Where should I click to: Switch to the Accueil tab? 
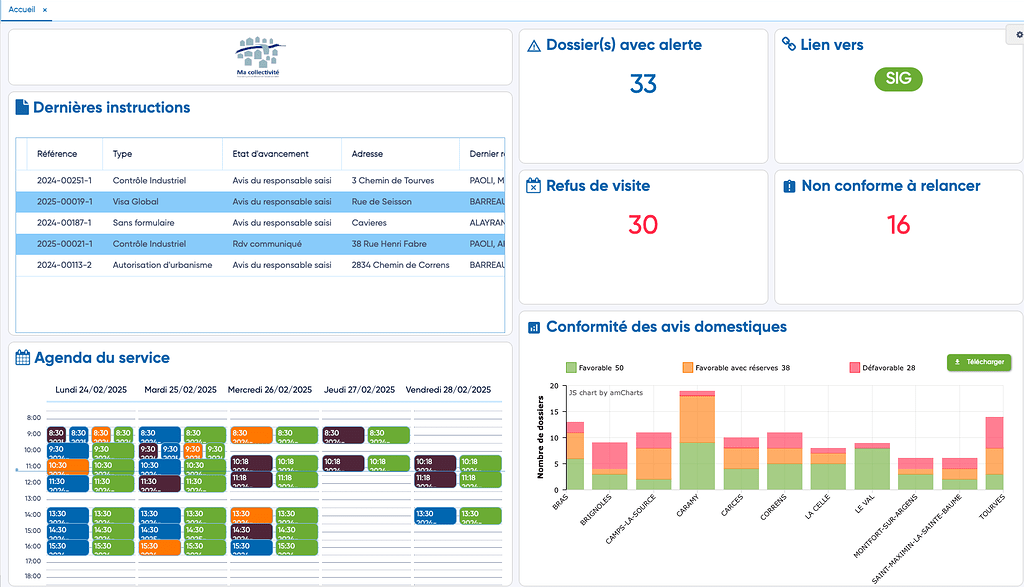point(20,8)
